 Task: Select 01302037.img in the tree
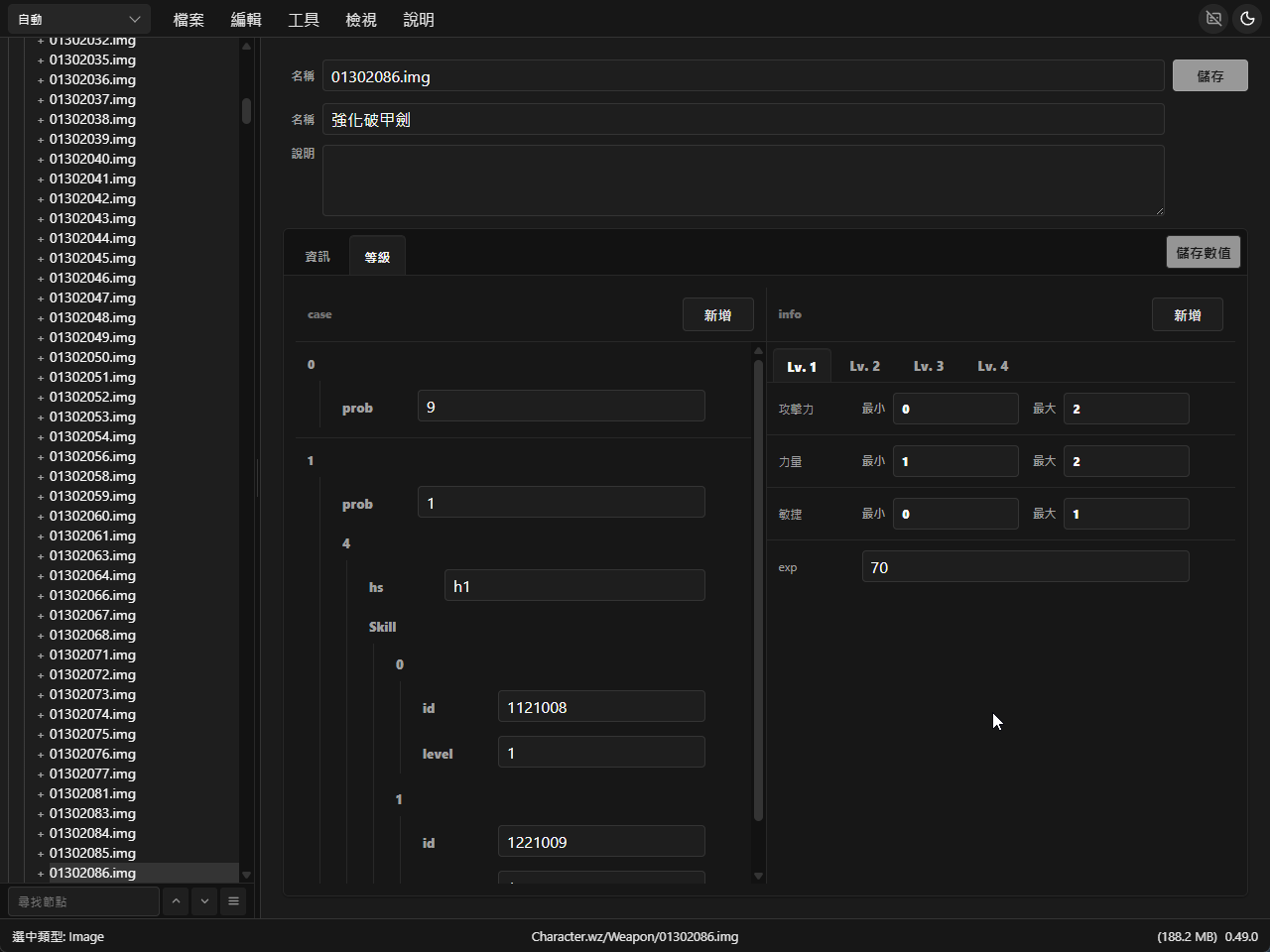click(92, 99)
